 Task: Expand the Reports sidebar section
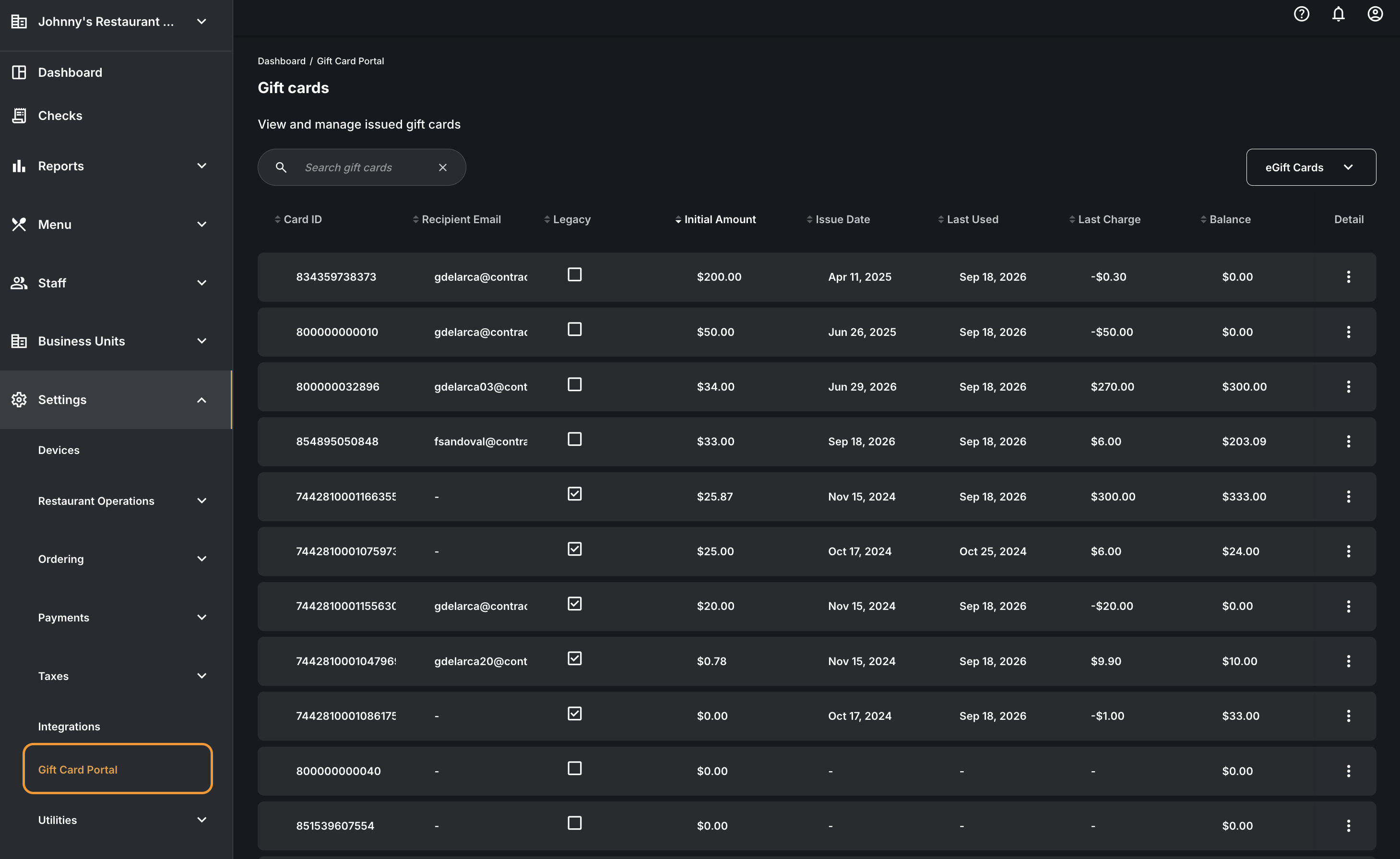(x=116, y=166)
